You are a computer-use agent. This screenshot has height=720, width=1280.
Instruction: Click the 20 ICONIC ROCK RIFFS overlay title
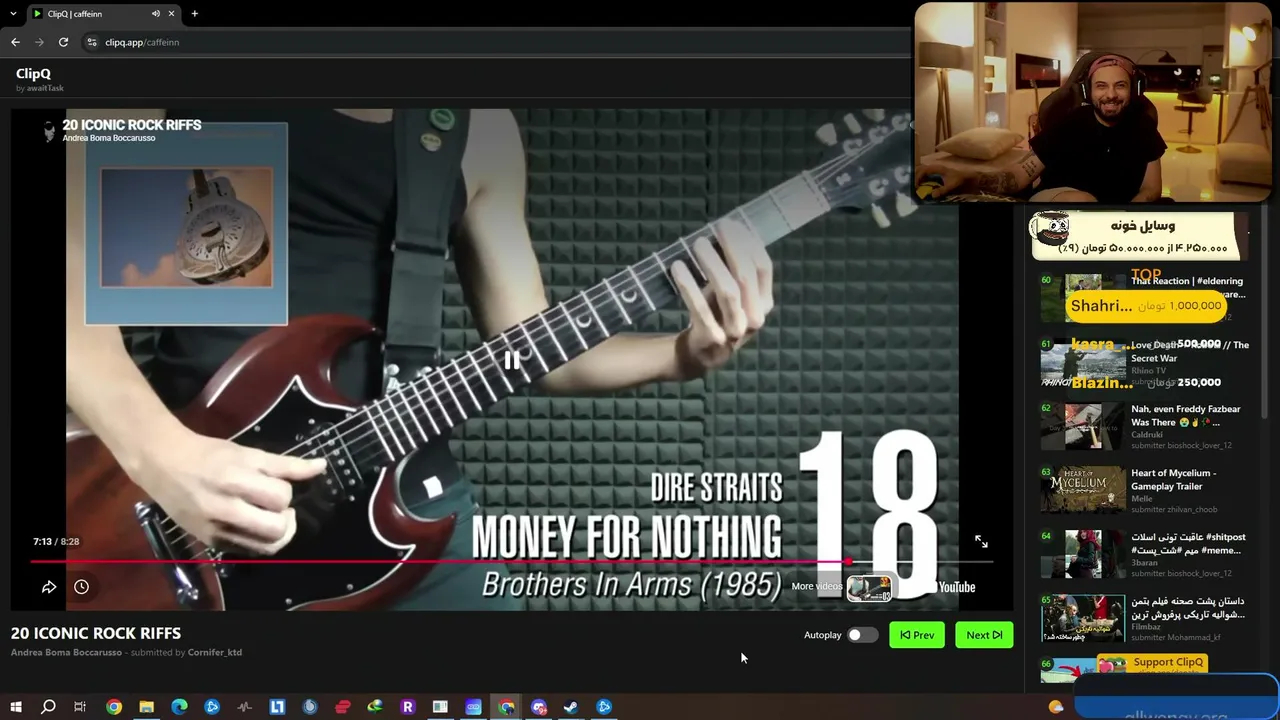click(x=132, y=125)
